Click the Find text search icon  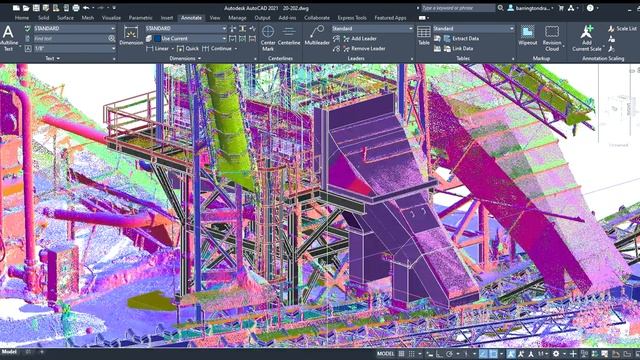(111, 38)
